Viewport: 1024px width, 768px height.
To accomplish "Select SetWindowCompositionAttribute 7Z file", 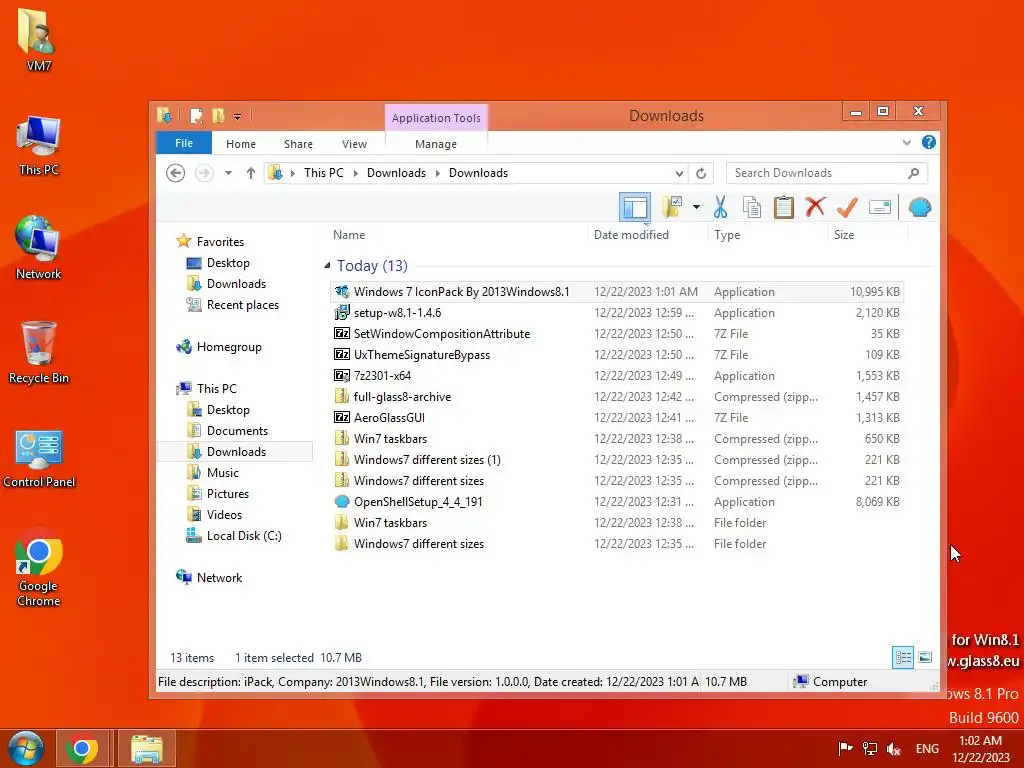I will pos(617,334).
